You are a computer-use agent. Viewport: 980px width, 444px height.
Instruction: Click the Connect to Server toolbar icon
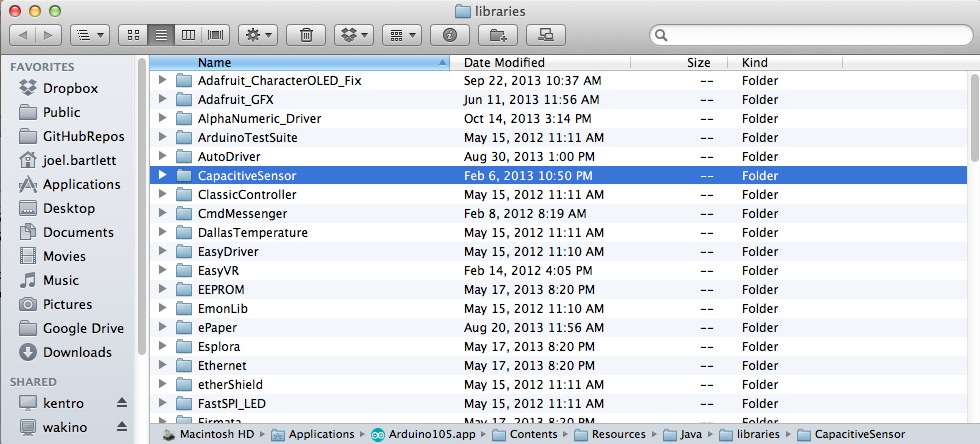click(546, 35)
